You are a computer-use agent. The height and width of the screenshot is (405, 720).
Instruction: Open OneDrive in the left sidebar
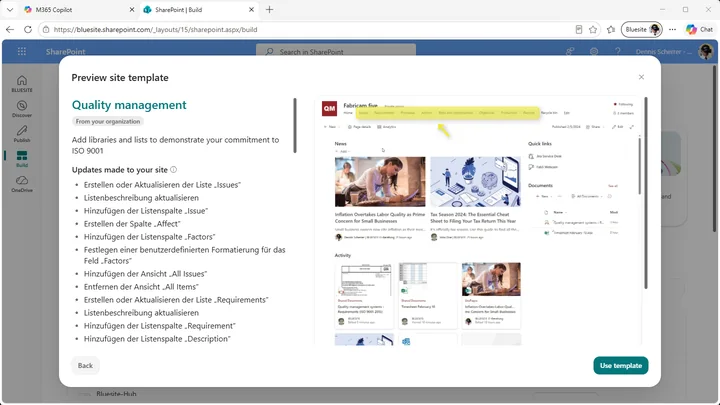pos(22,184)
